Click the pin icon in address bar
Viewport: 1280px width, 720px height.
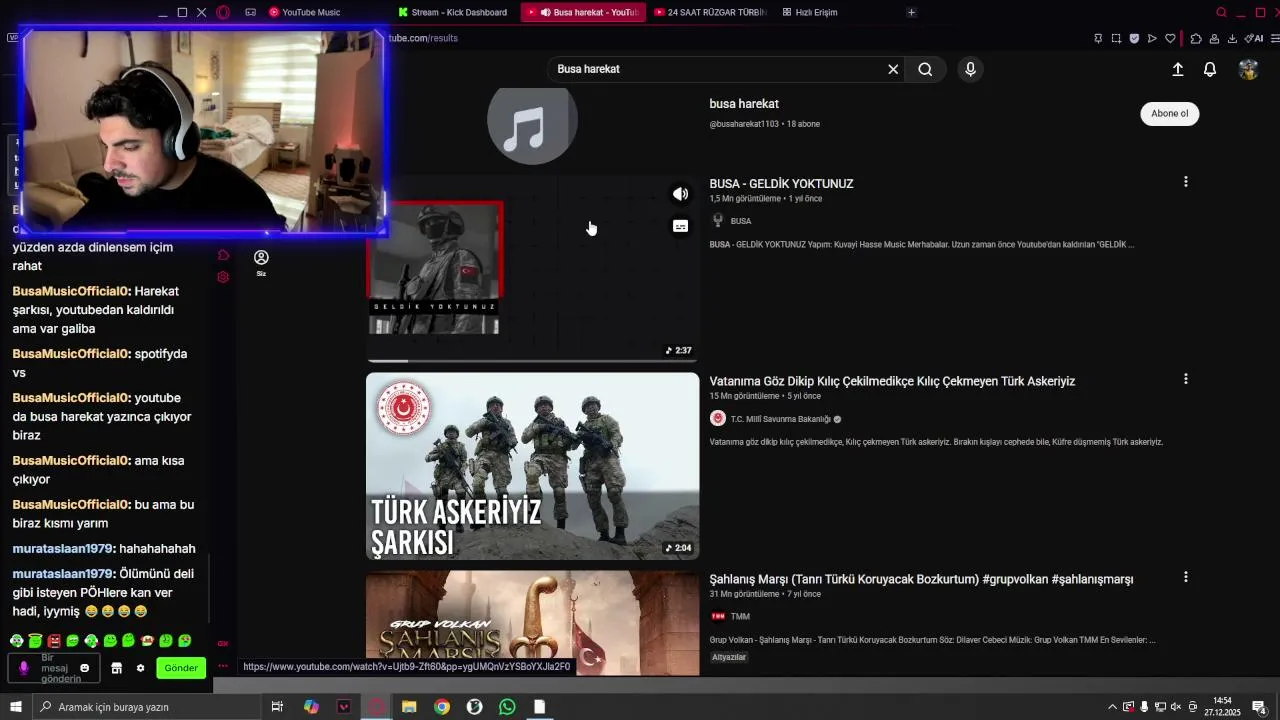pos(1098,39)
